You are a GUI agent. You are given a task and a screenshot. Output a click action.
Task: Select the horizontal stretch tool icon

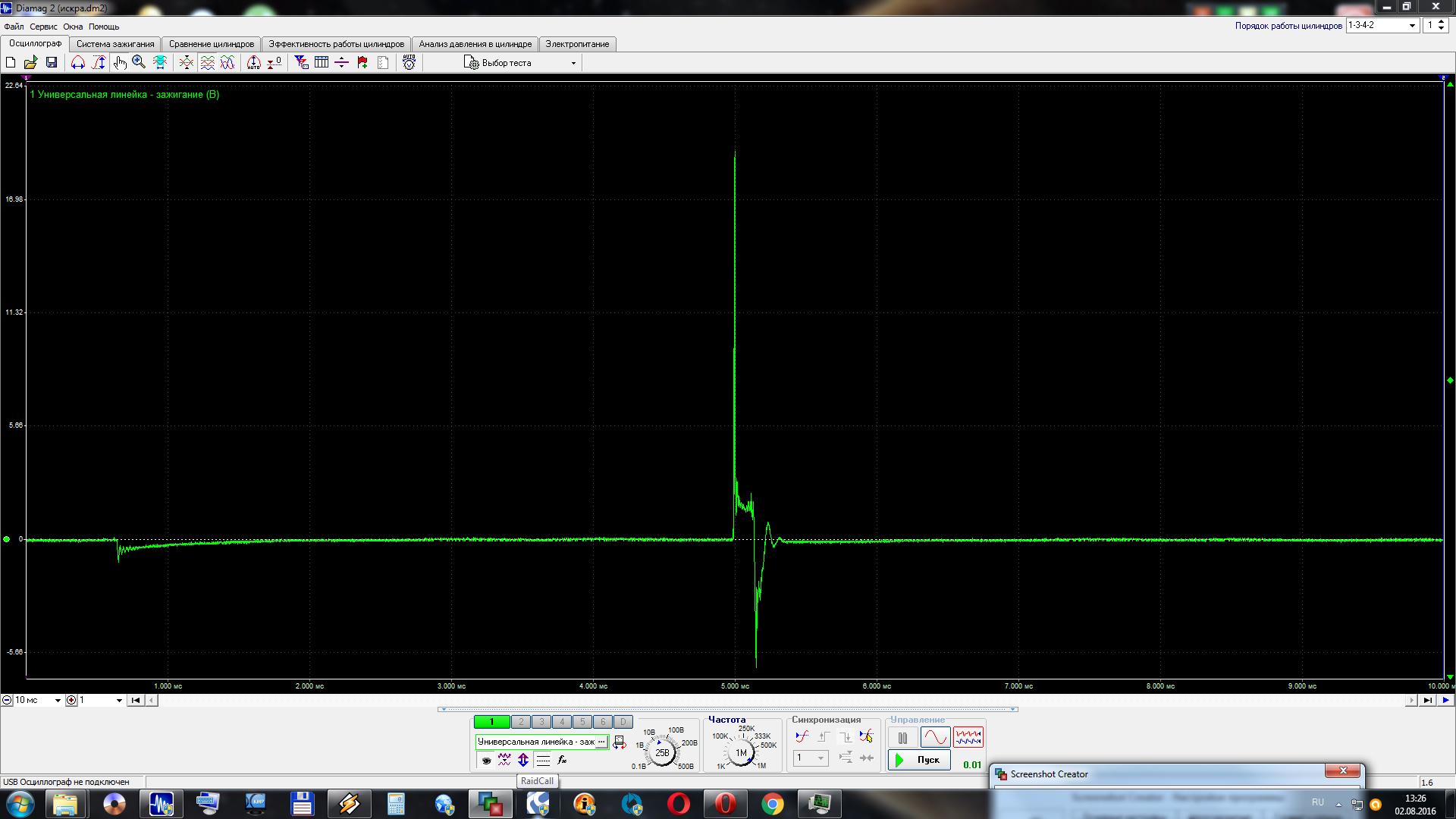point(77,63)
